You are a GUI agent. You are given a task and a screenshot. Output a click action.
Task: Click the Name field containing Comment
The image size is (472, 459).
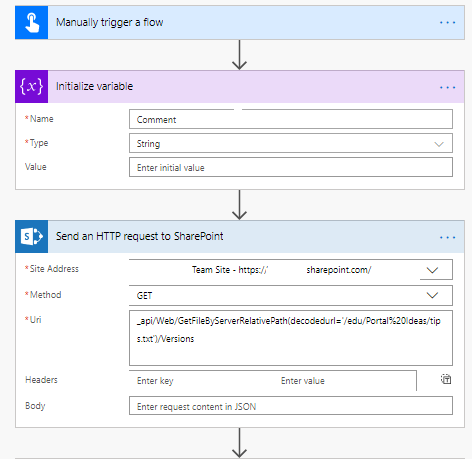pyautogui.click(x=291, y=119)
